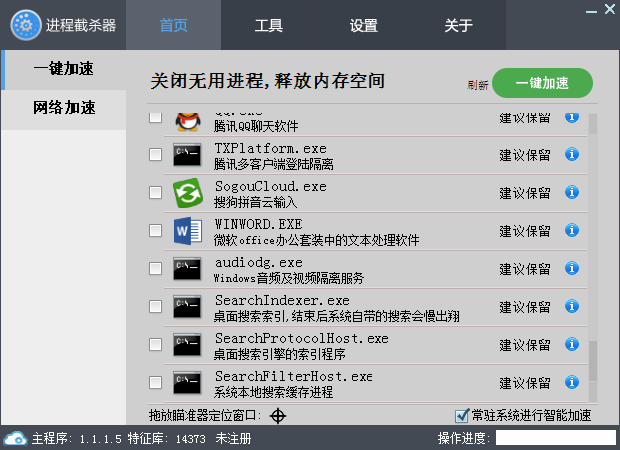This screenshot has width=620, height=450.
Task: Check the audiodg.exe checkbox
Action: [x=155, y=268]
